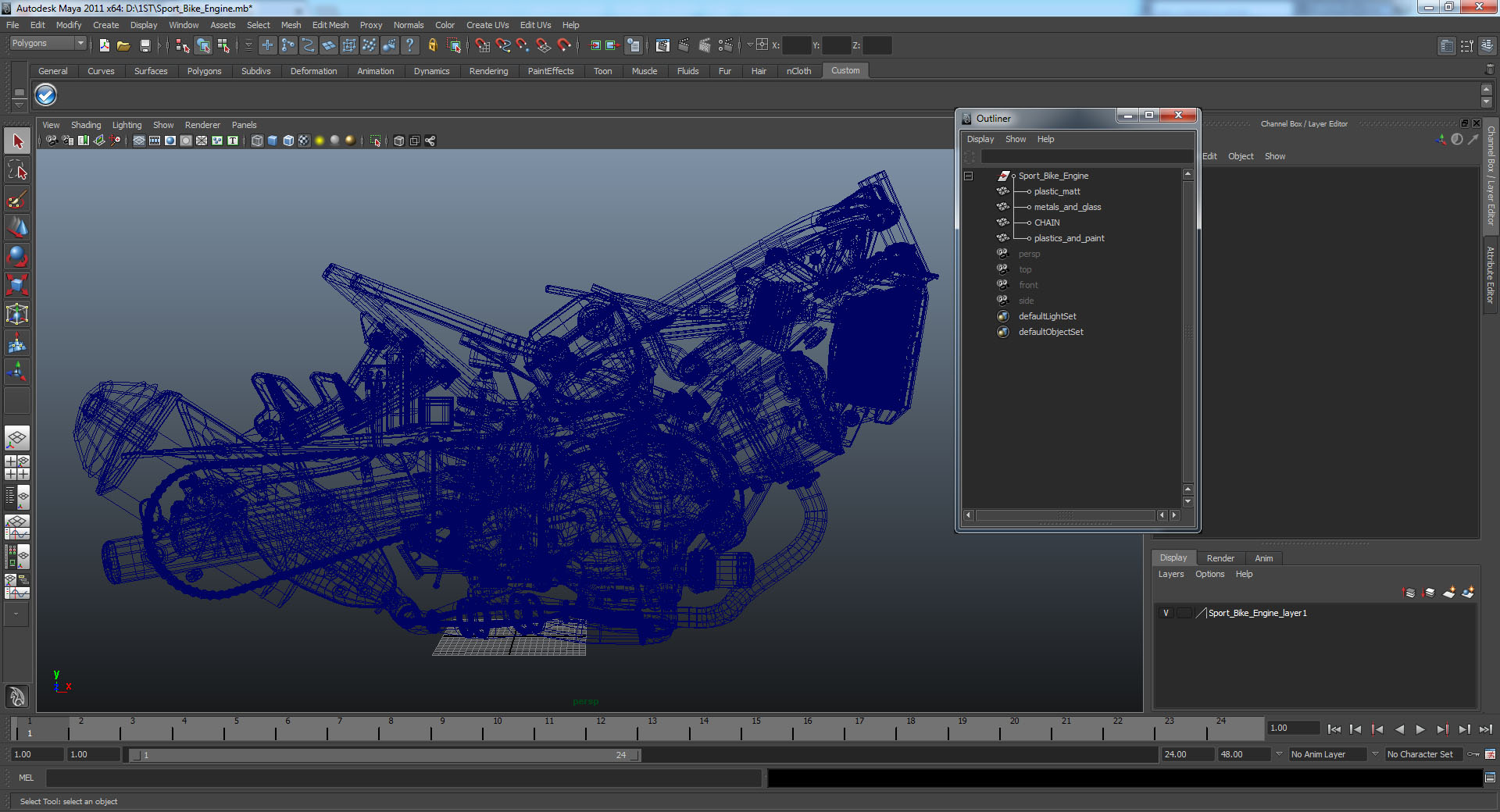
Task: Create layer and assign selected objects
Action: tap(1469, 593)
